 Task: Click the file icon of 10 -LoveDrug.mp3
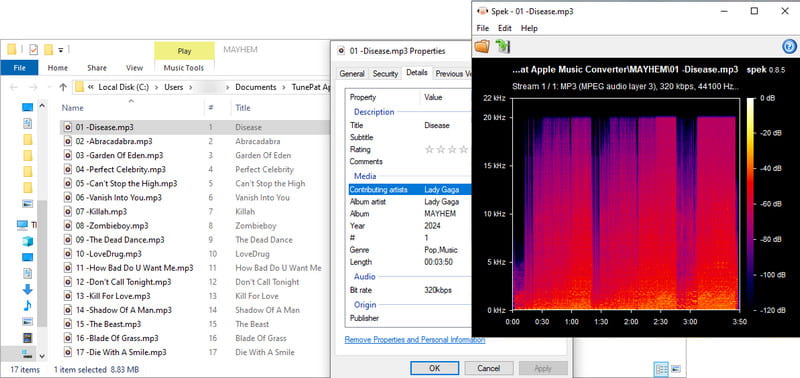point(68,254)
